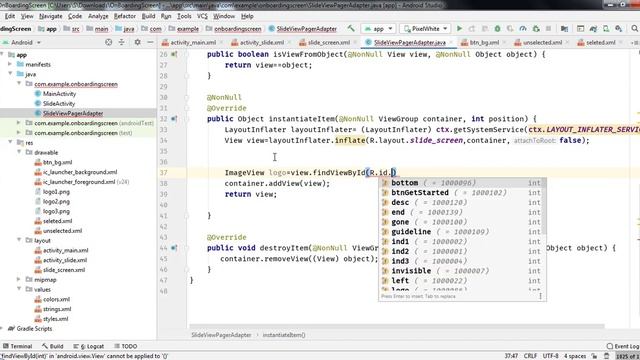Open the Event Log
The height and width of the screenshot is (360, 640).
click(623, 346)
